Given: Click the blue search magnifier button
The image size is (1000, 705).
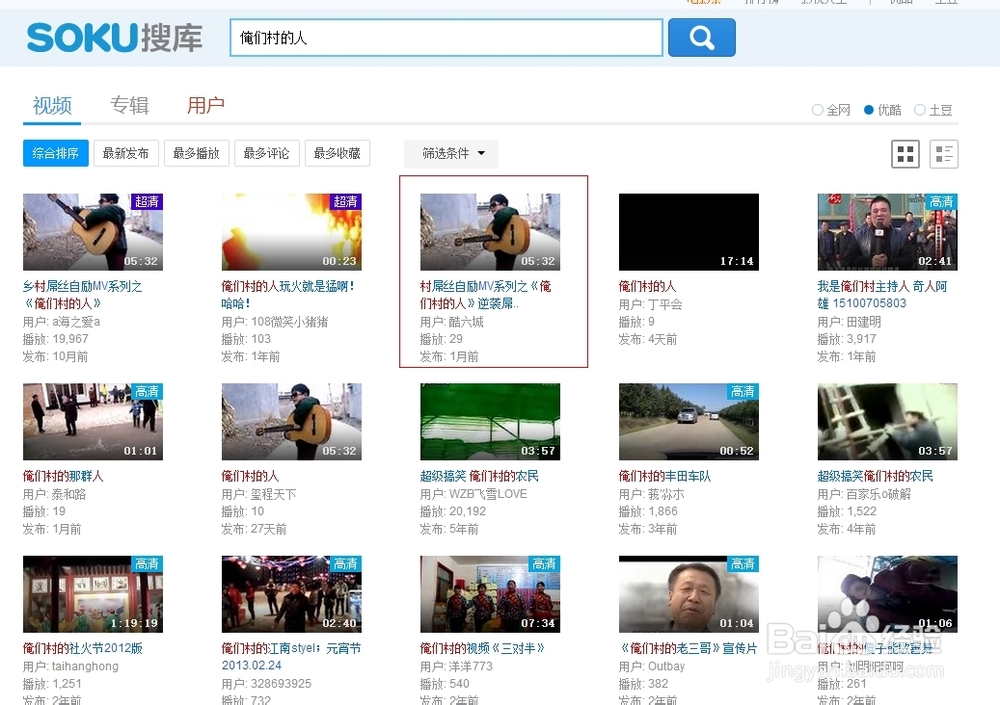Looking at the screenshot, I should point(702,38).
